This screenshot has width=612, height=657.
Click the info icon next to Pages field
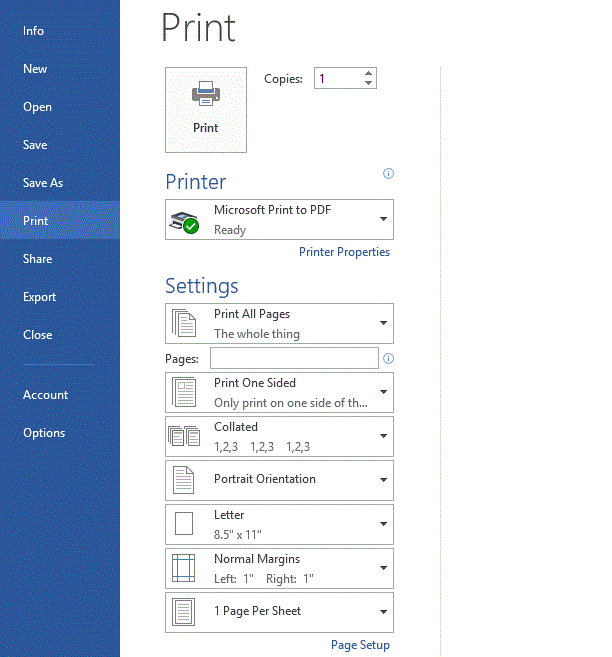click(388, 358)
